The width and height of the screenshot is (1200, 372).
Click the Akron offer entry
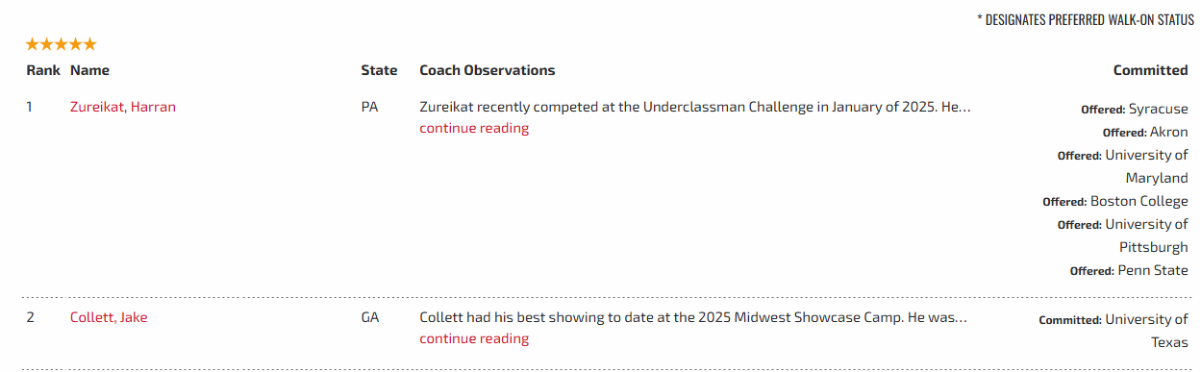click(x=1145, y=132)
